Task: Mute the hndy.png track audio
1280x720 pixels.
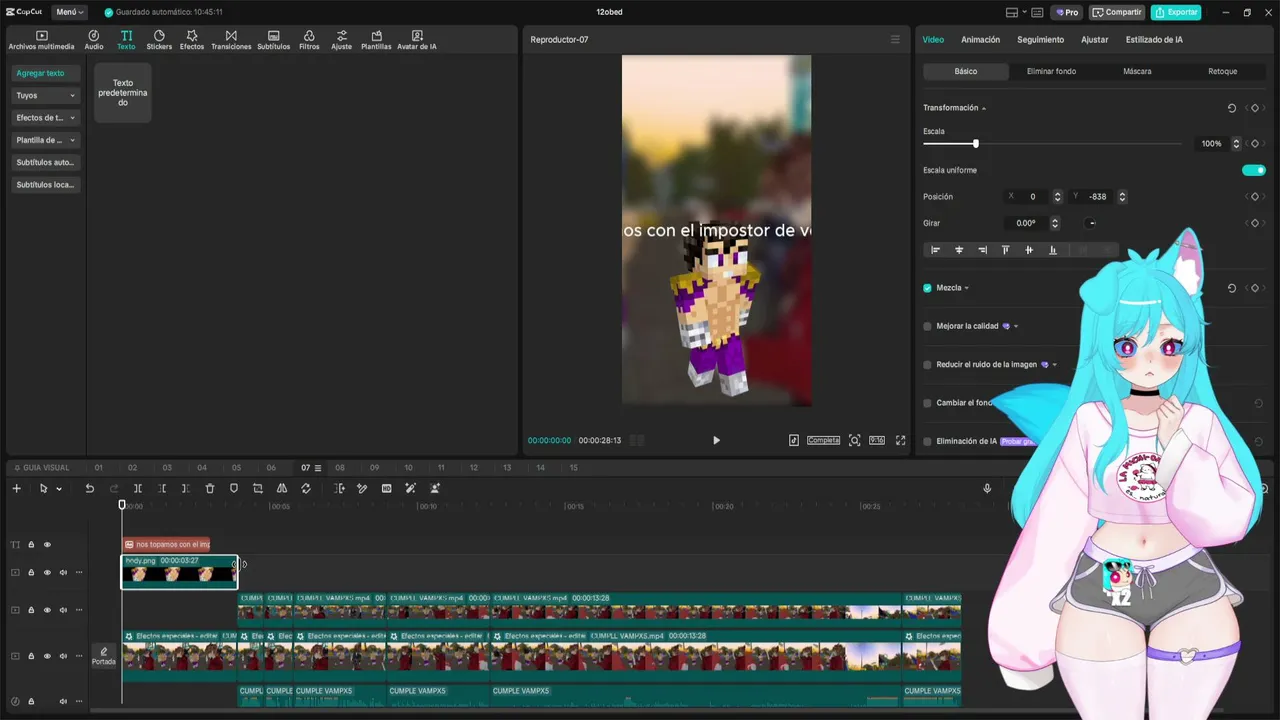Action: pyautogui.click(x=63, y=573)
